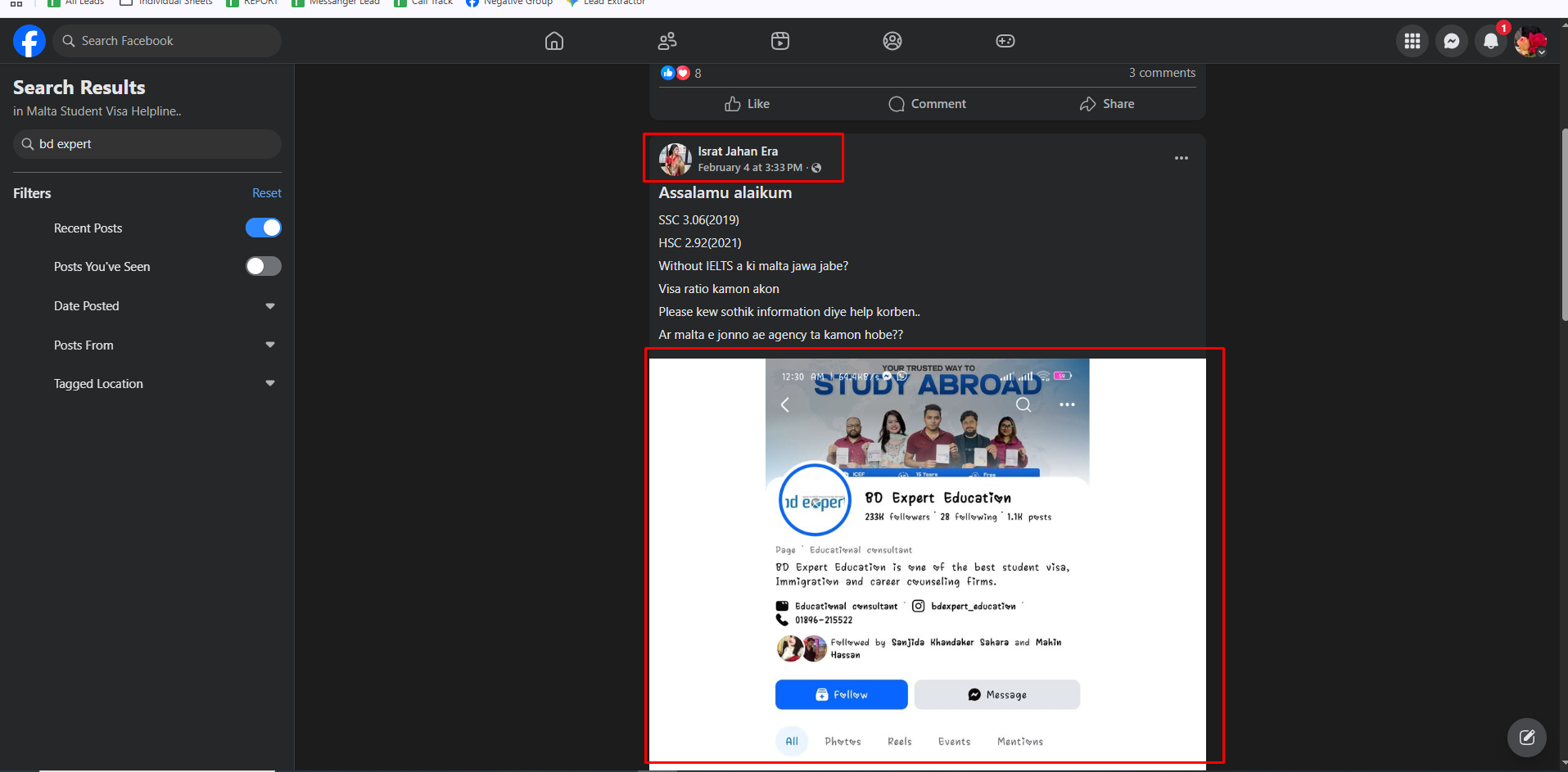This screenshot has height=772, width=1568.
Task: Open post timestamp February 4 at 3:33 PM
Action: 750,168
